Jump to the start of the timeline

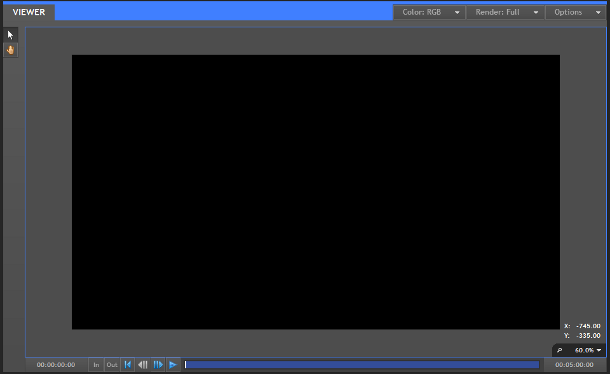click(x=128, y=365)
